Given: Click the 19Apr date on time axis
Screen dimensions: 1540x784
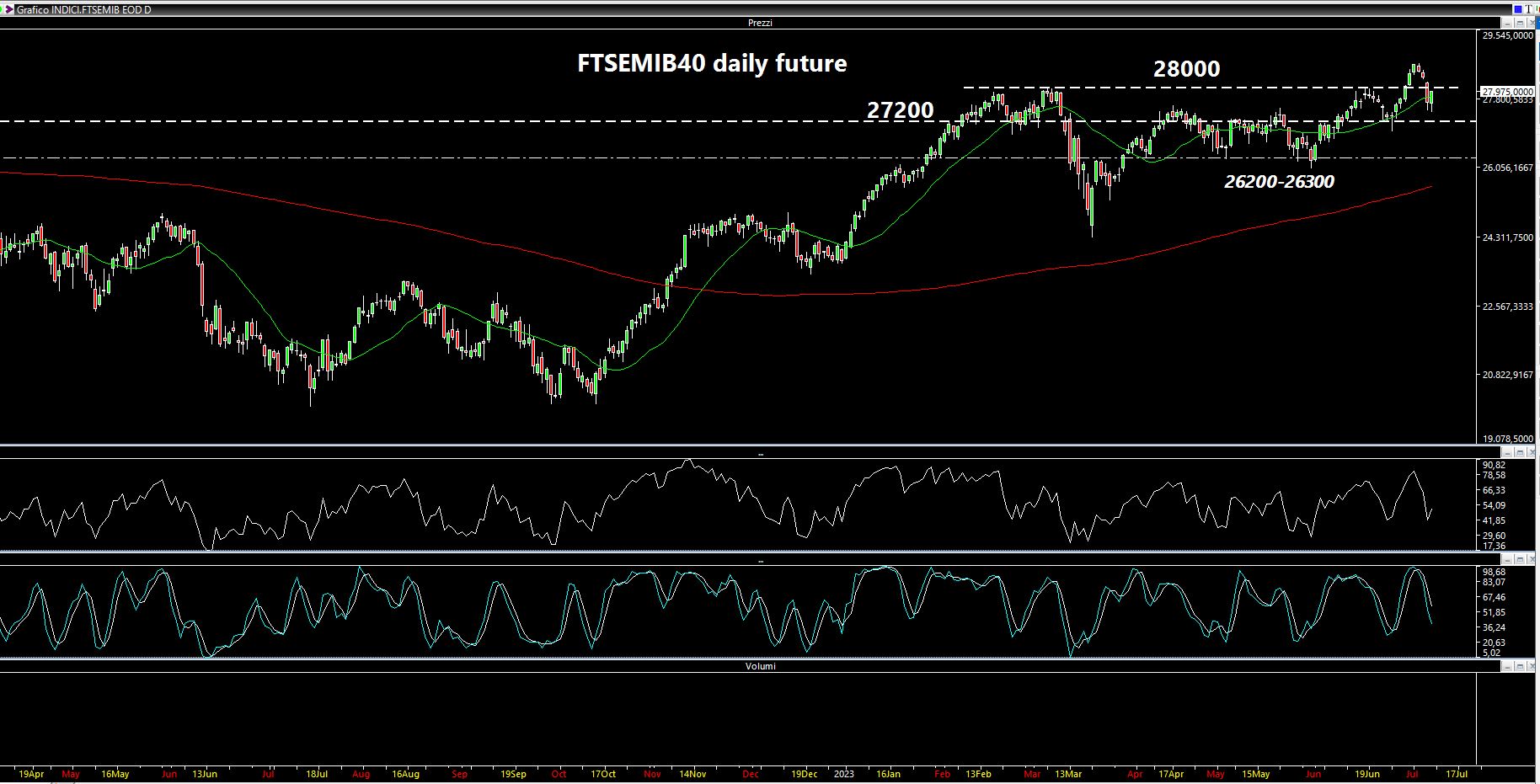Looking at the screenshot, I should 30,773.
